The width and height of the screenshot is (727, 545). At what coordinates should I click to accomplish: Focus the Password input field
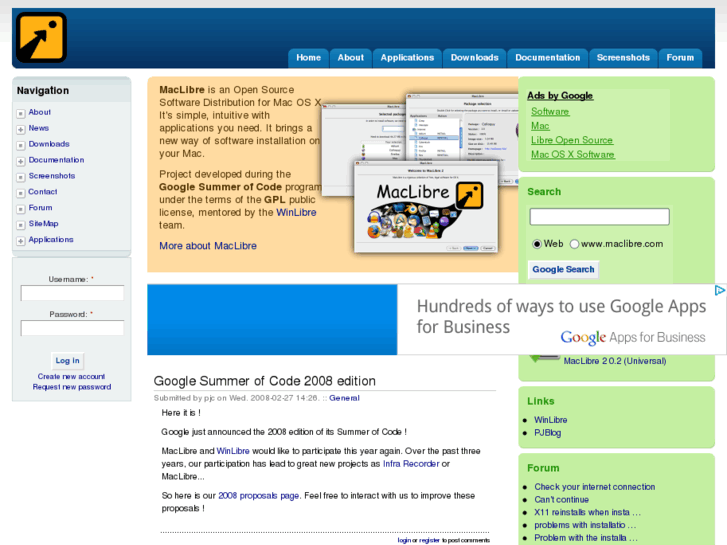(x=72, y=328)
